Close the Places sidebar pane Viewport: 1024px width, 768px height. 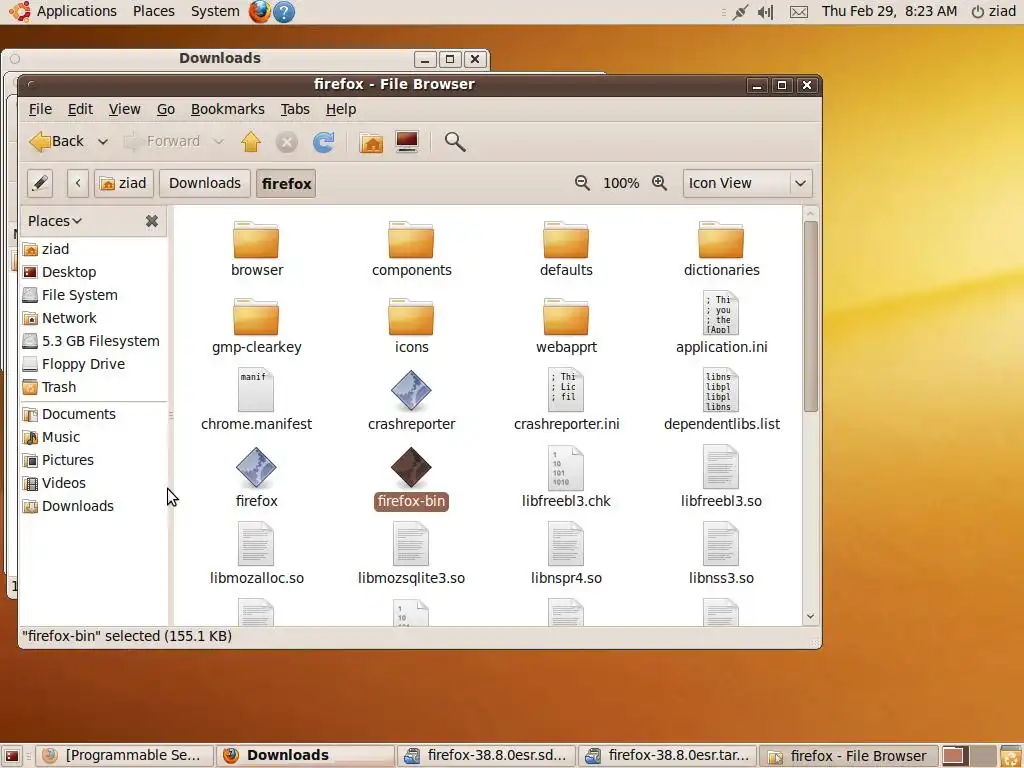pyautogui.click(x=152, y=221)
